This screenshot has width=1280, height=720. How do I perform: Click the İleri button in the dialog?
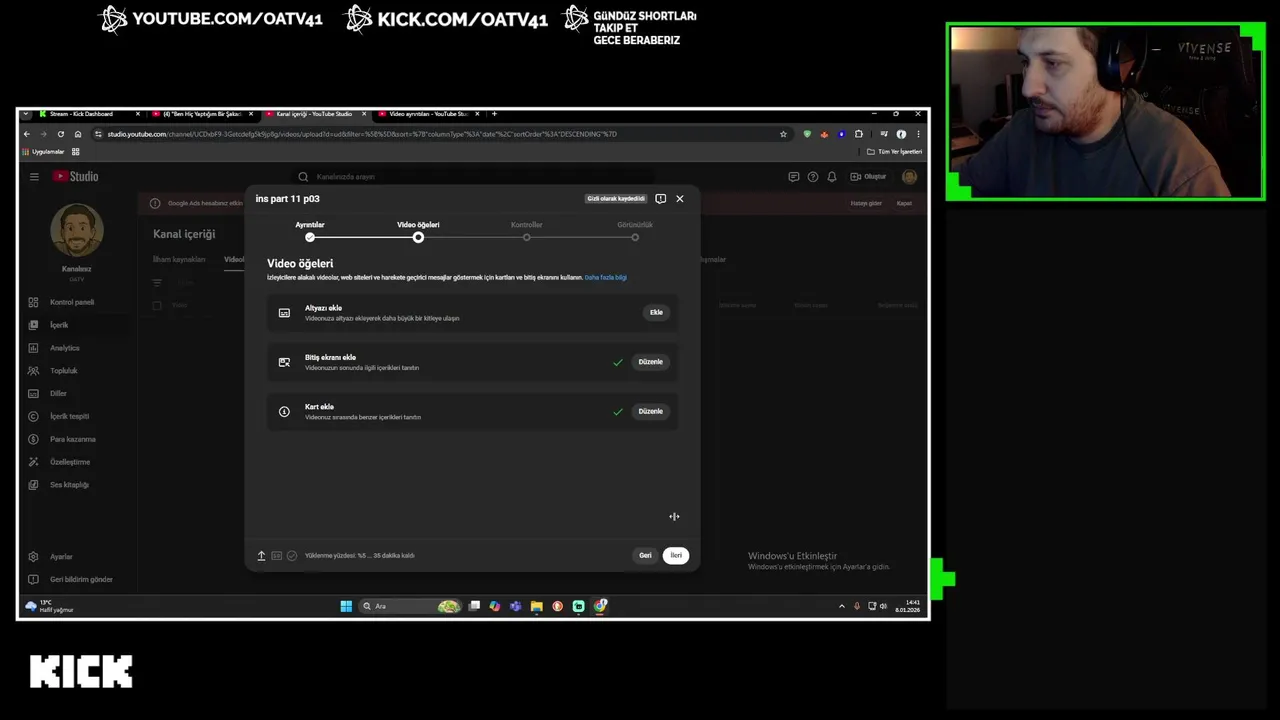[x=676, y=555]
